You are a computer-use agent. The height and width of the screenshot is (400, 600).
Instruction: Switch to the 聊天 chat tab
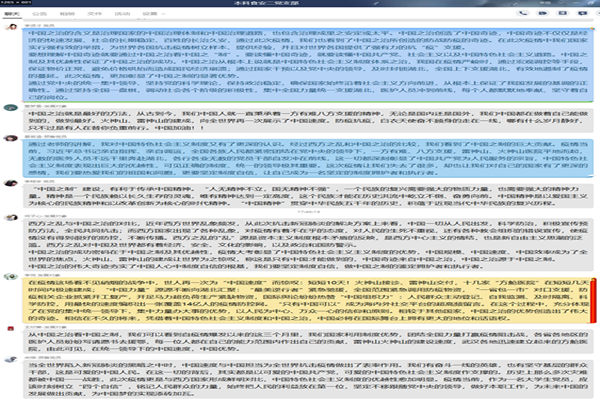[x=16, y=15]
